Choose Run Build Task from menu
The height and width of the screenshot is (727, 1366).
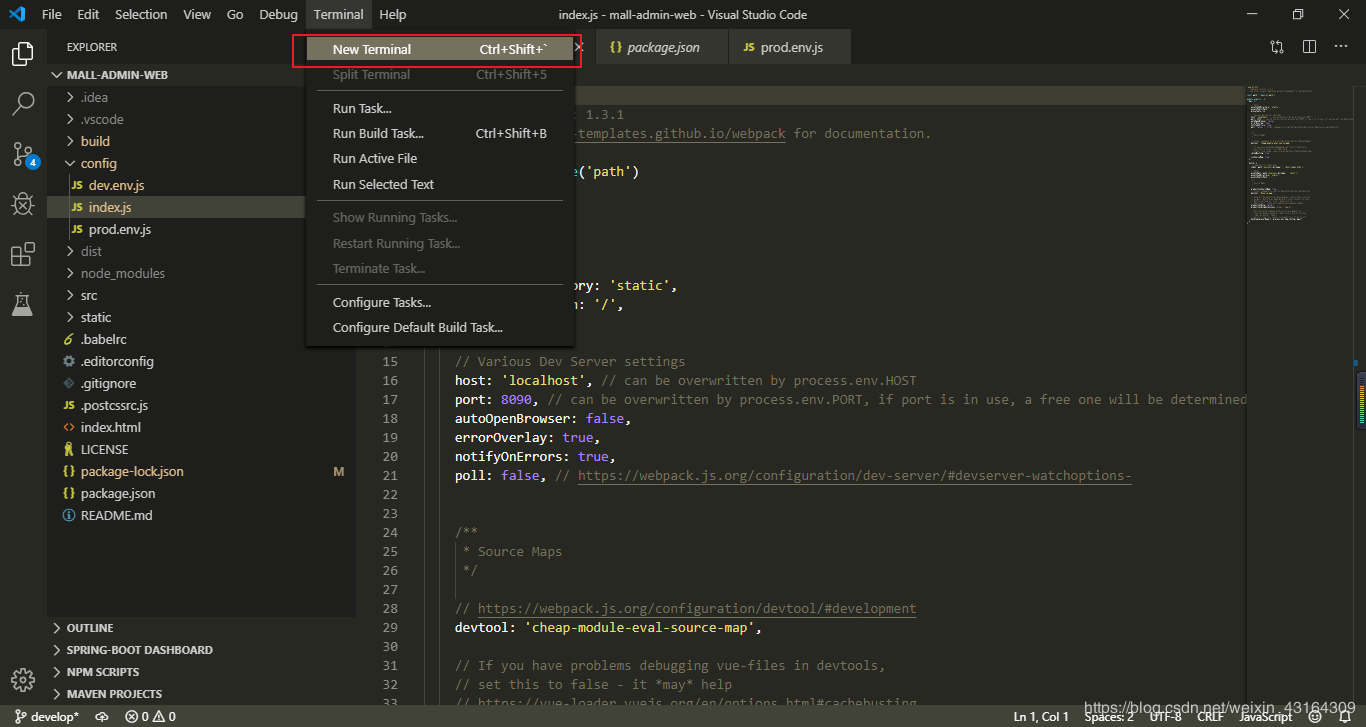(x=378, y=133)
